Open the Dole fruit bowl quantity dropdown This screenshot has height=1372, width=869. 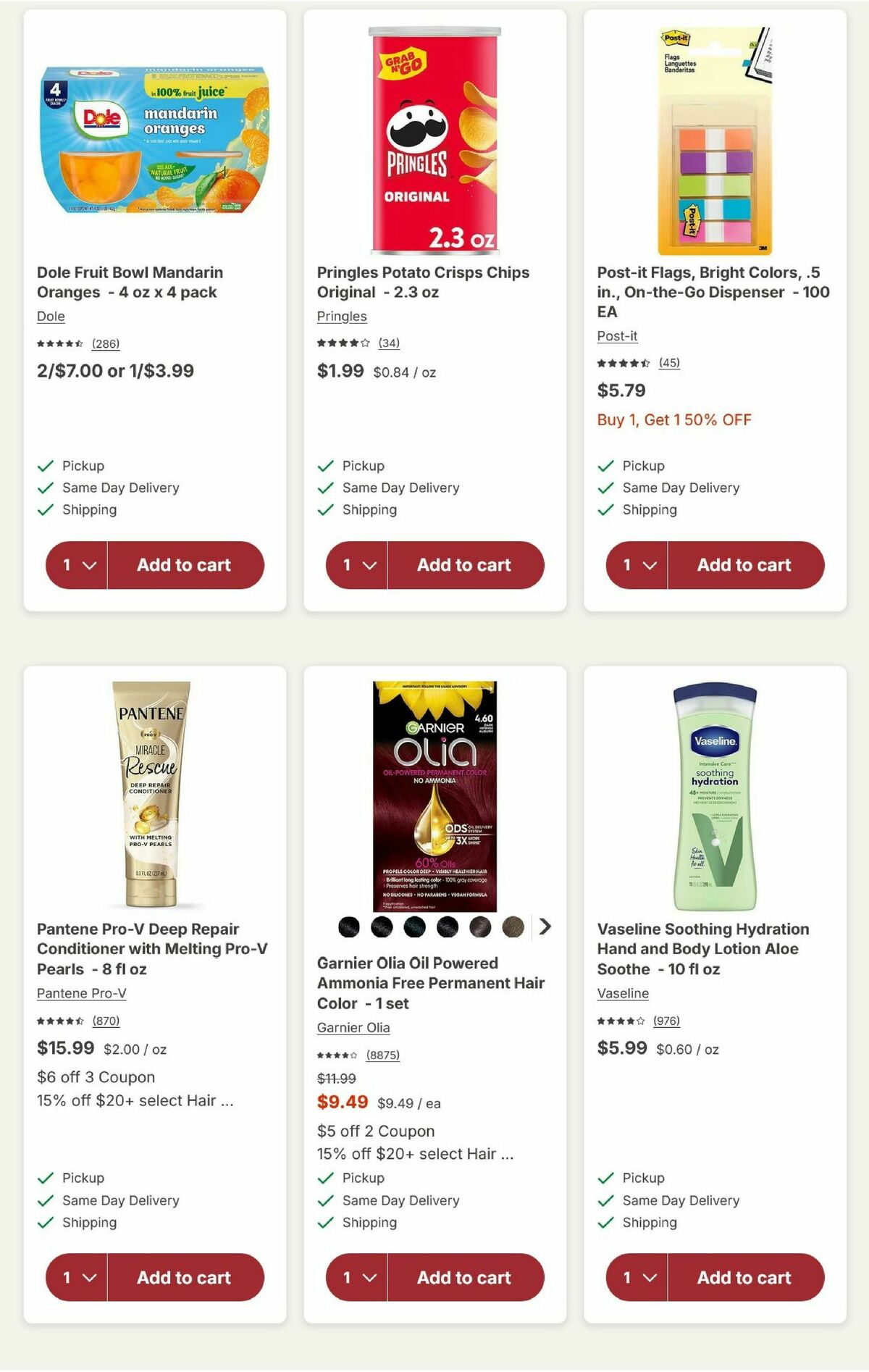click(76, 565)
